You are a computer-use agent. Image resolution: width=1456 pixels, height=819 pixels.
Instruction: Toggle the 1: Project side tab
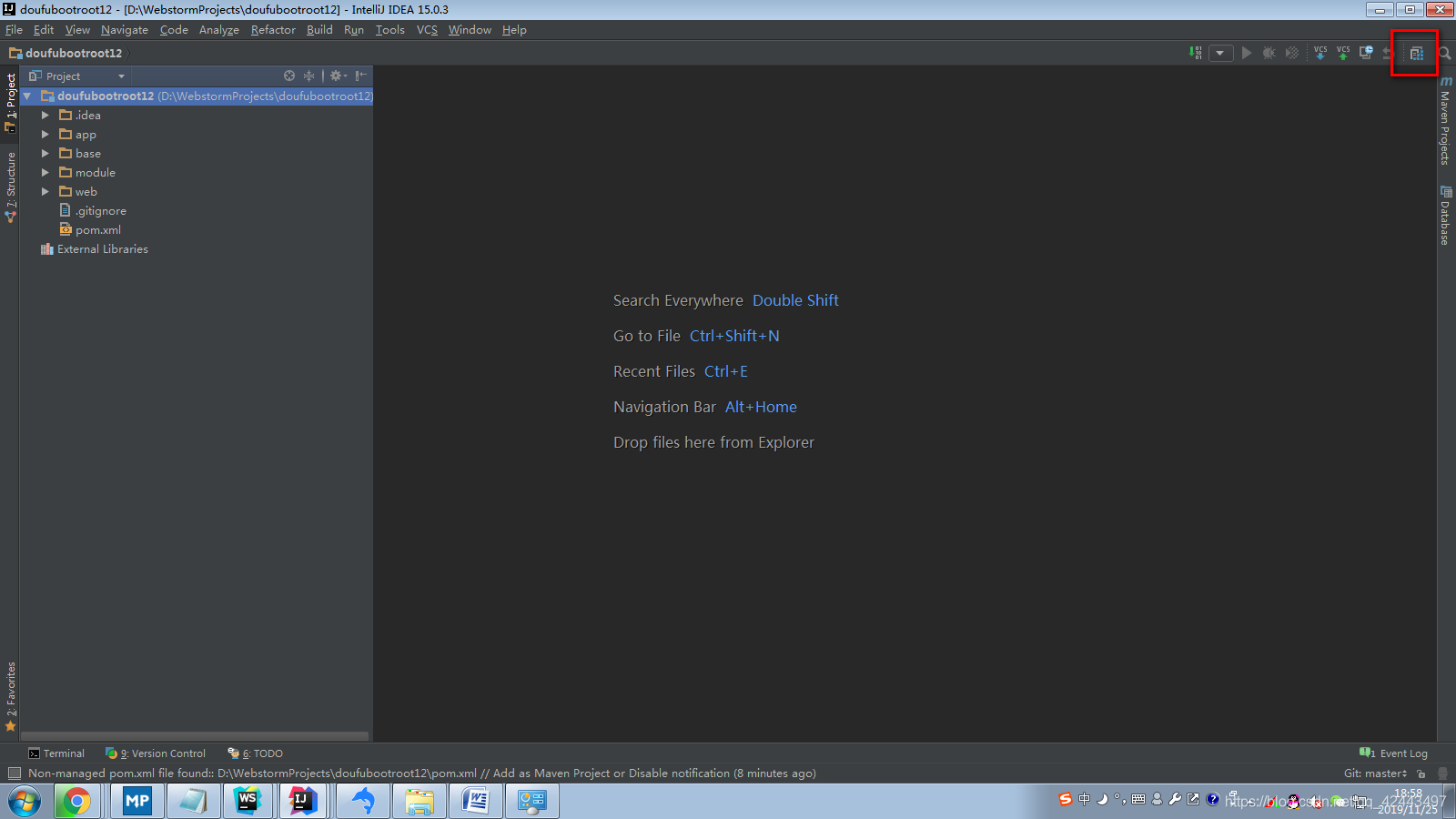point(10,102)
